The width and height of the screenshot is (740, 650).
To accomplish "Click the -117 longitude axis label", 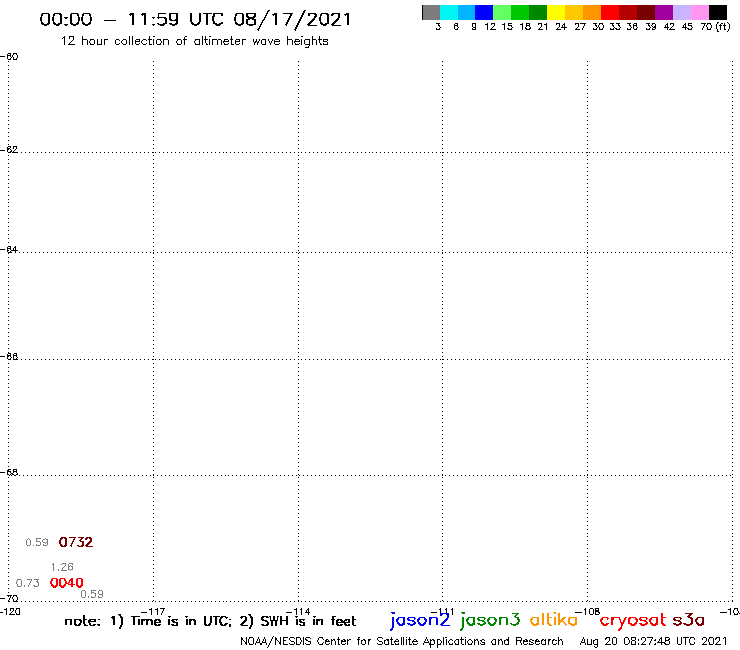I will [153, 612].
